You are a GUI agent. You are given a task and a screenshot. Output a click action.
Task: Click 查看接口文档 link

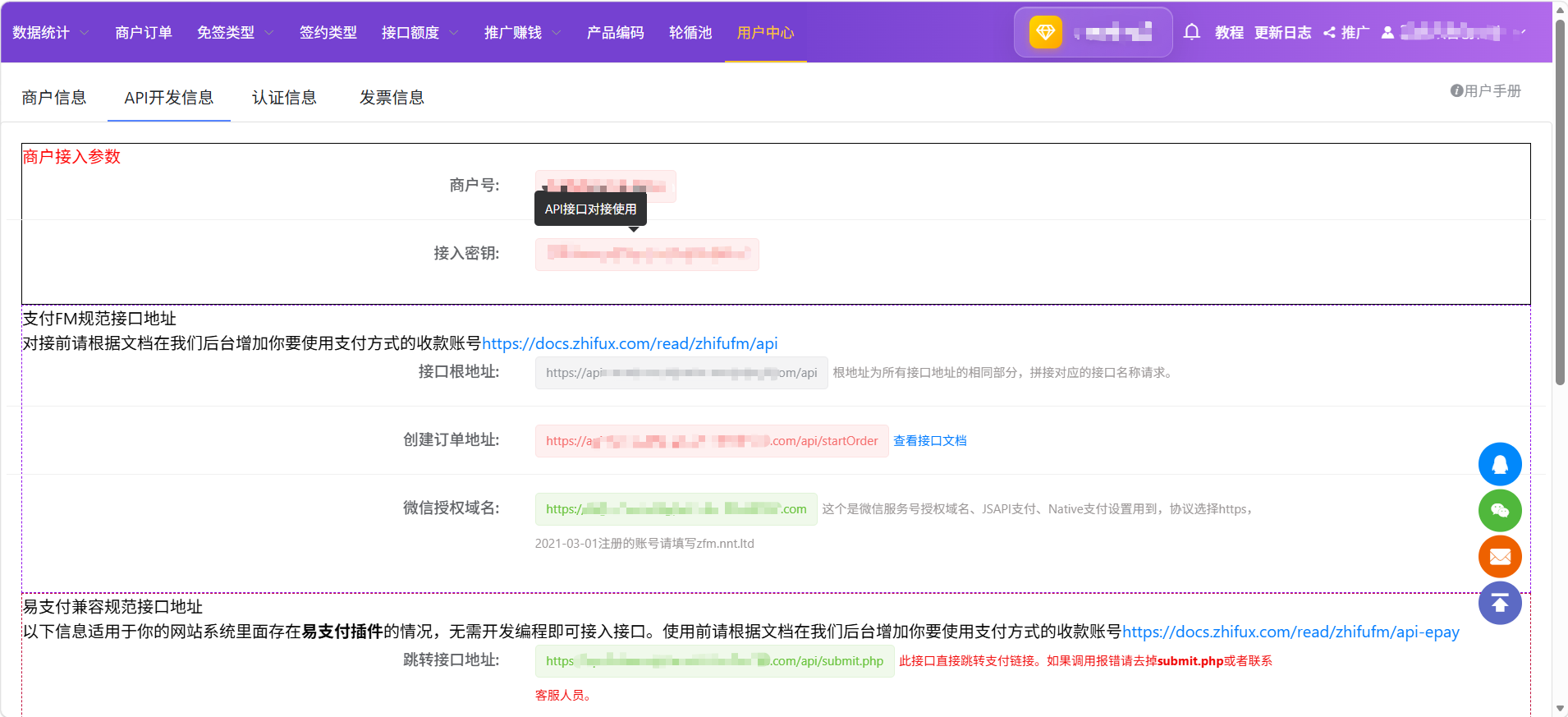pyautogui.click(x=930, y=441)
